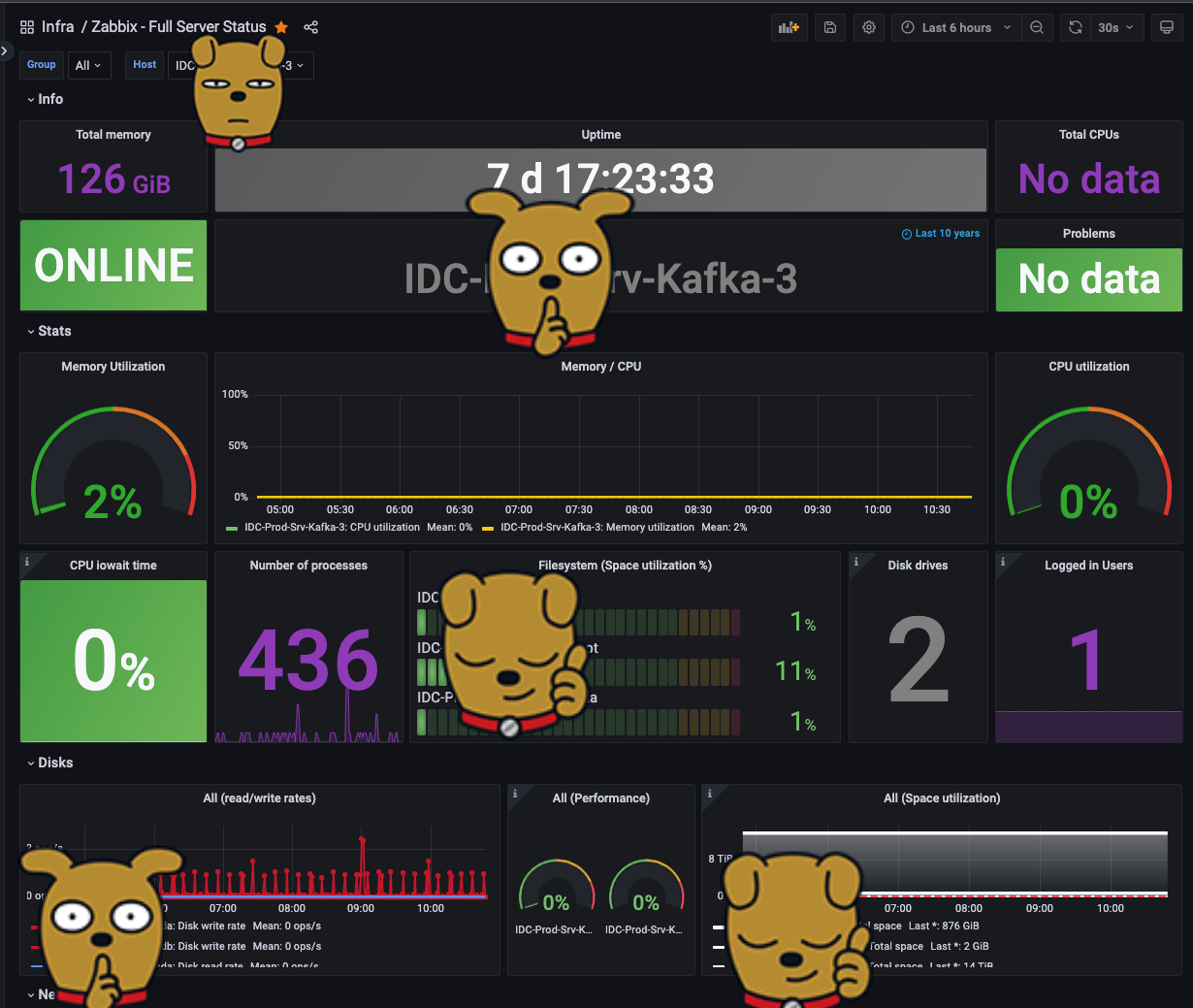The image size is (1193, 1008).
Task: Show info icon on All (Performance) panel
Action: [x=515, y=794]
